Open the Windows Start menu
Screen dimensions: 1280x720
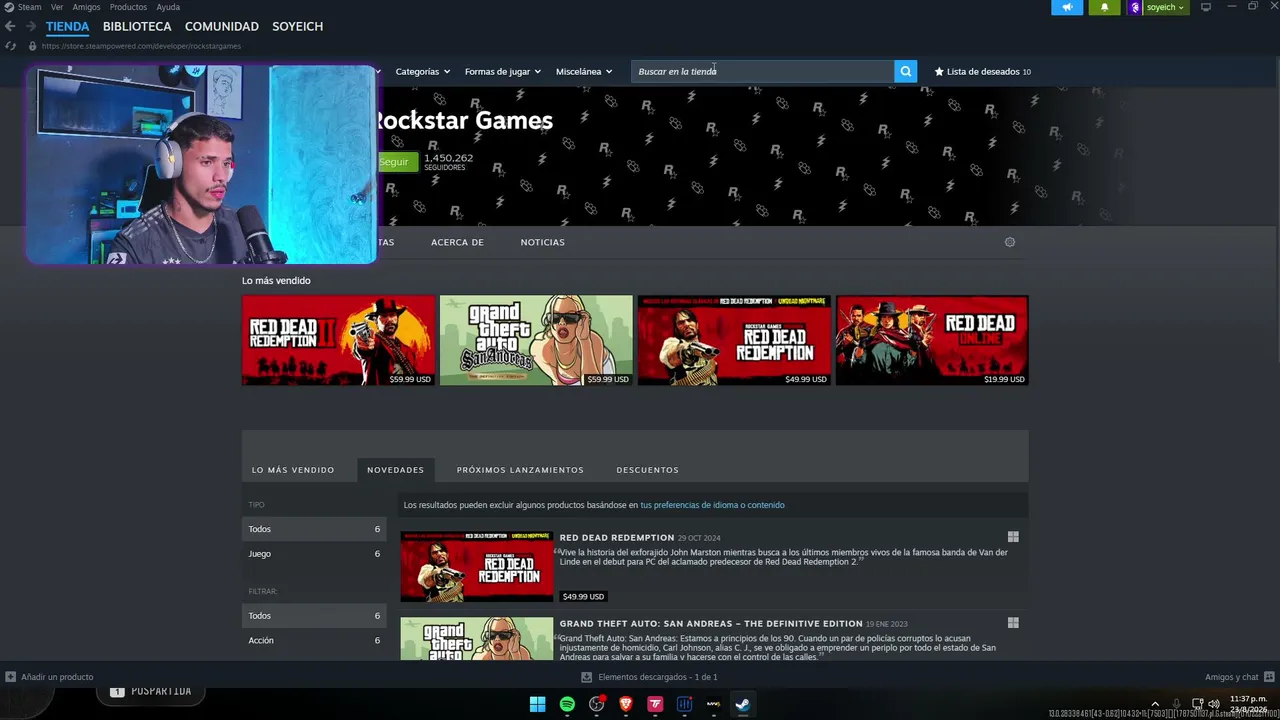537,704
